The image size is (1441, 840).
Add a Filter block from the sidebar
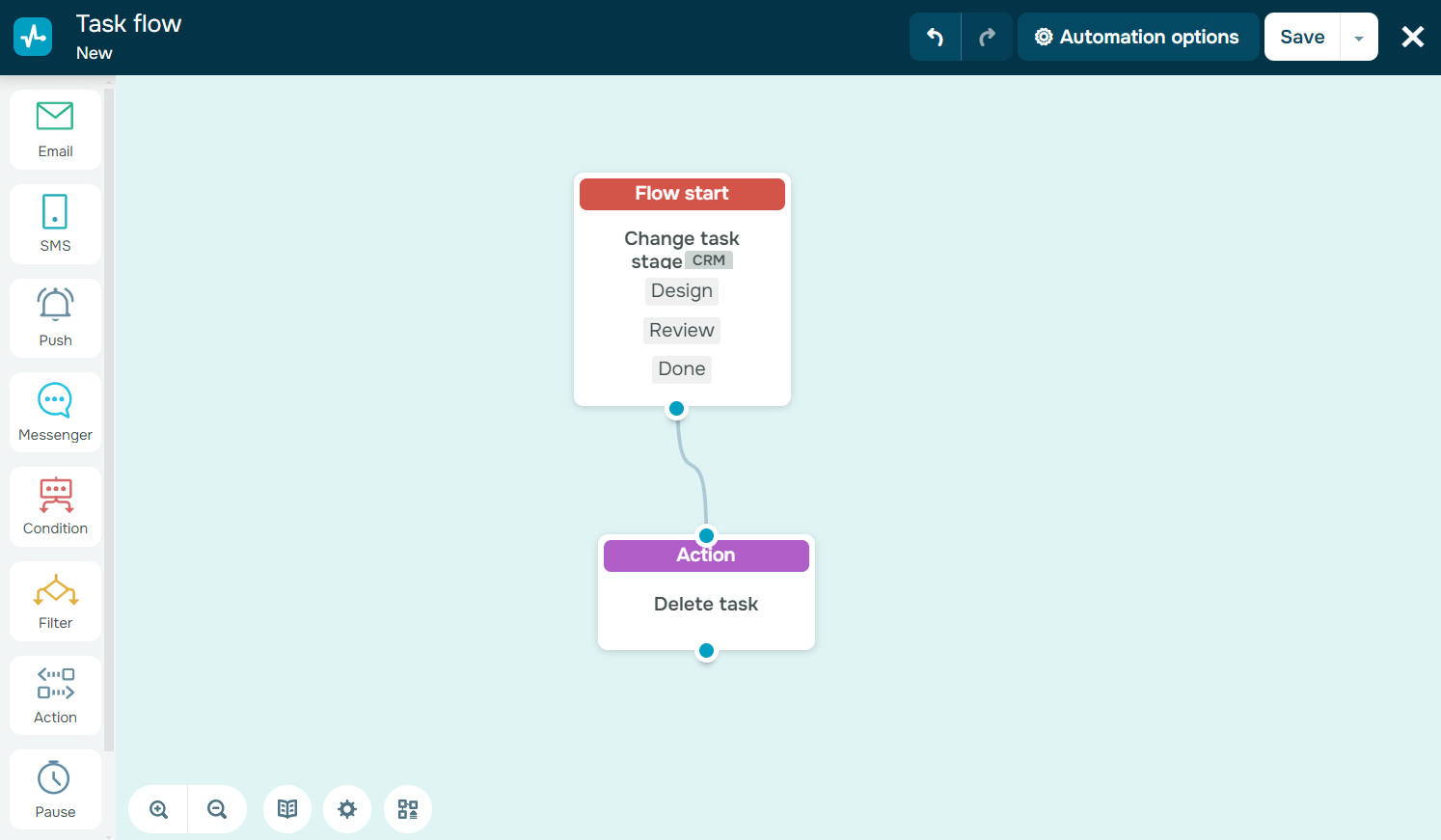pyautogui.click(x=55, y=602)
